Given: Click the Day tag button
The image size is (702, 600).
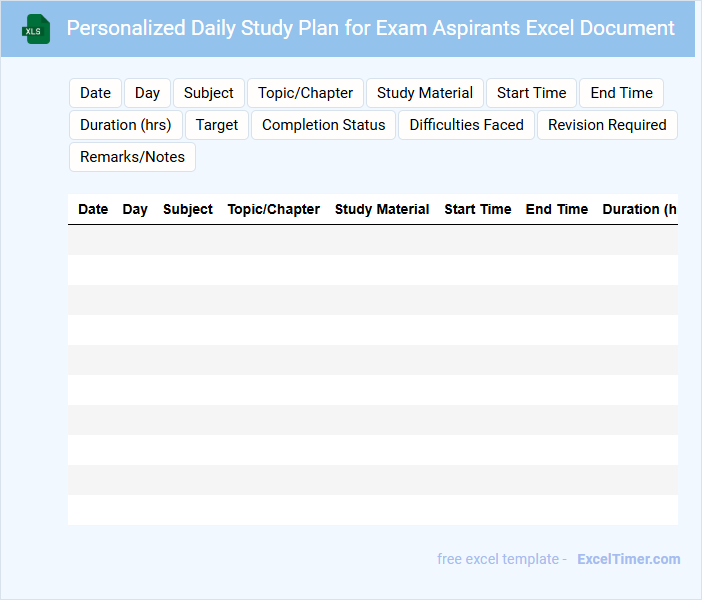Looking at the screenshot, I should click(x=147, y=93).
